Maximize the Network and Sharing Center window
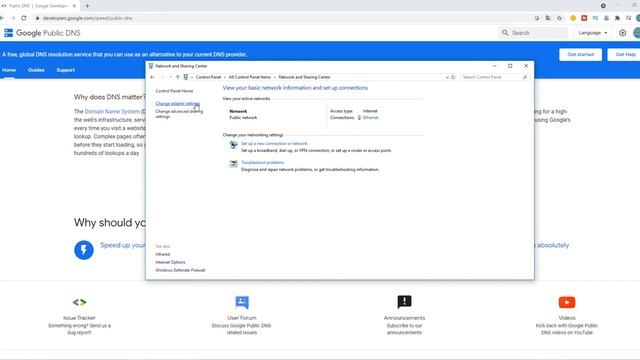640x360 pixels. 510,66
